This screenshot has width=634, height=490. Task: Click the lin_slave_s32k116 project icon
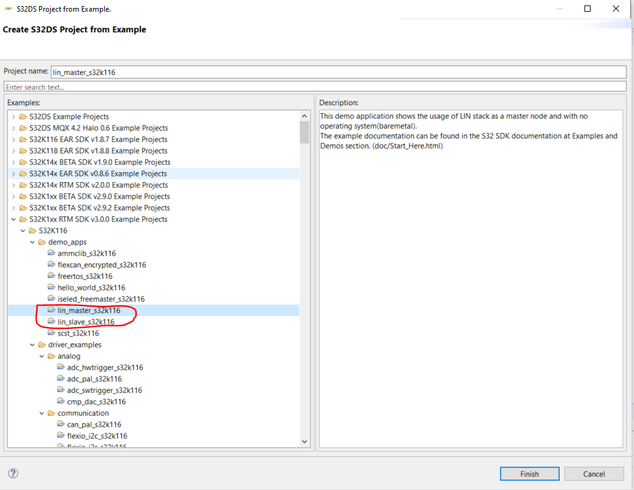click(x=51, y=321)
